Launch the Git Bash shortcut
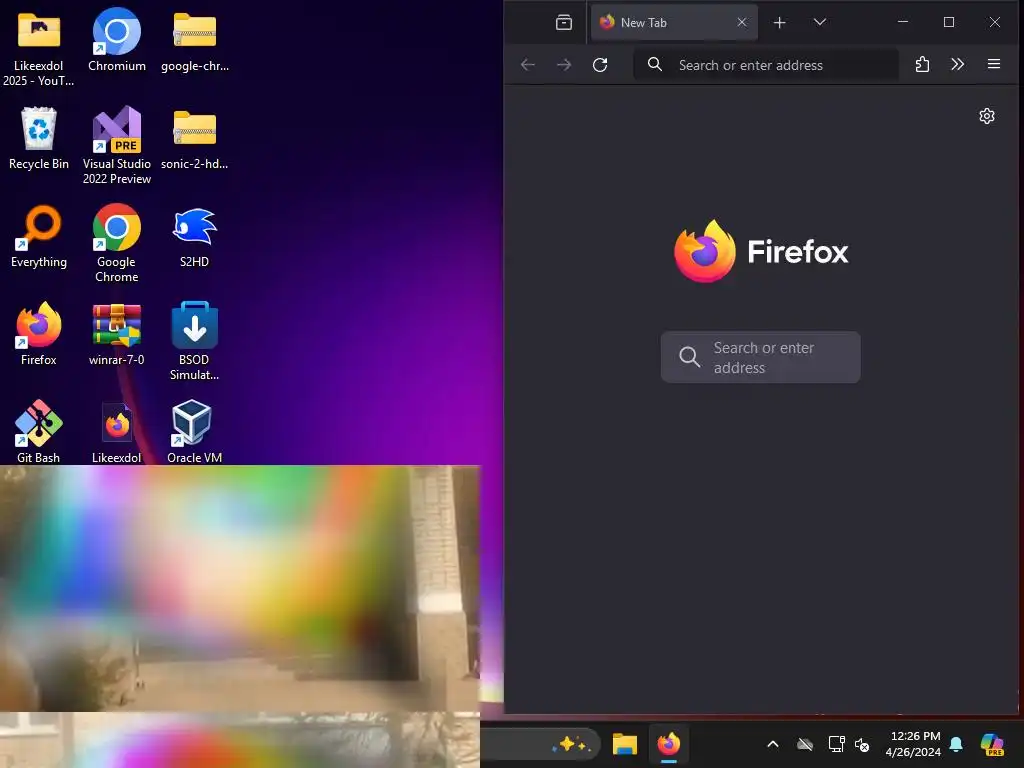Viewport: 1024px width, 768px height. [39, 431]
